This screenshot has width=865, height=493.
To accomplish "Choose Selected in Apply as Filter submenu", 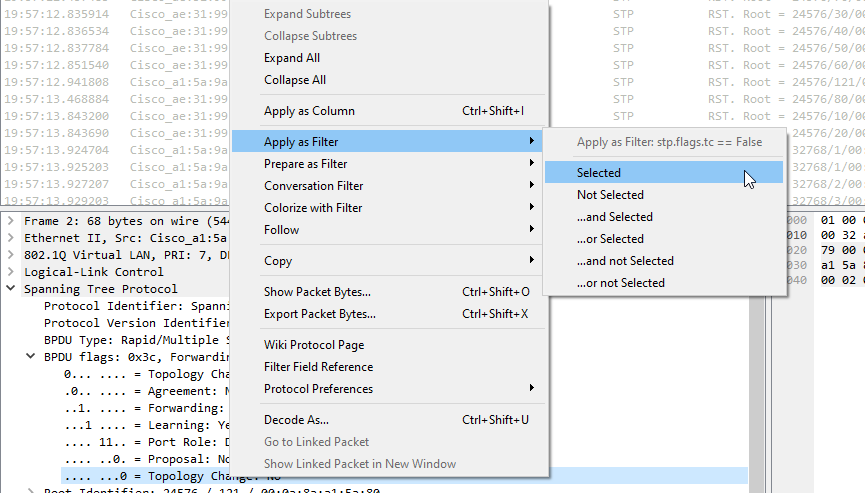I will [x=599, y=173].
